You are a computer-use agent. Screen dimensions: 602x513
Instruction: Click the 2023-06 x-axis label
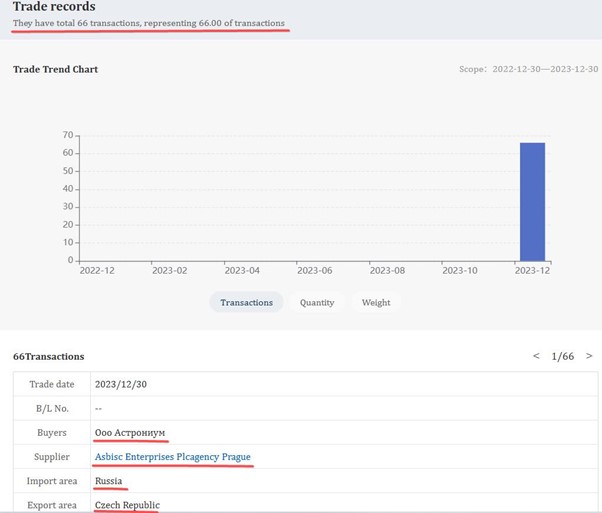click(x=315, y=271)
